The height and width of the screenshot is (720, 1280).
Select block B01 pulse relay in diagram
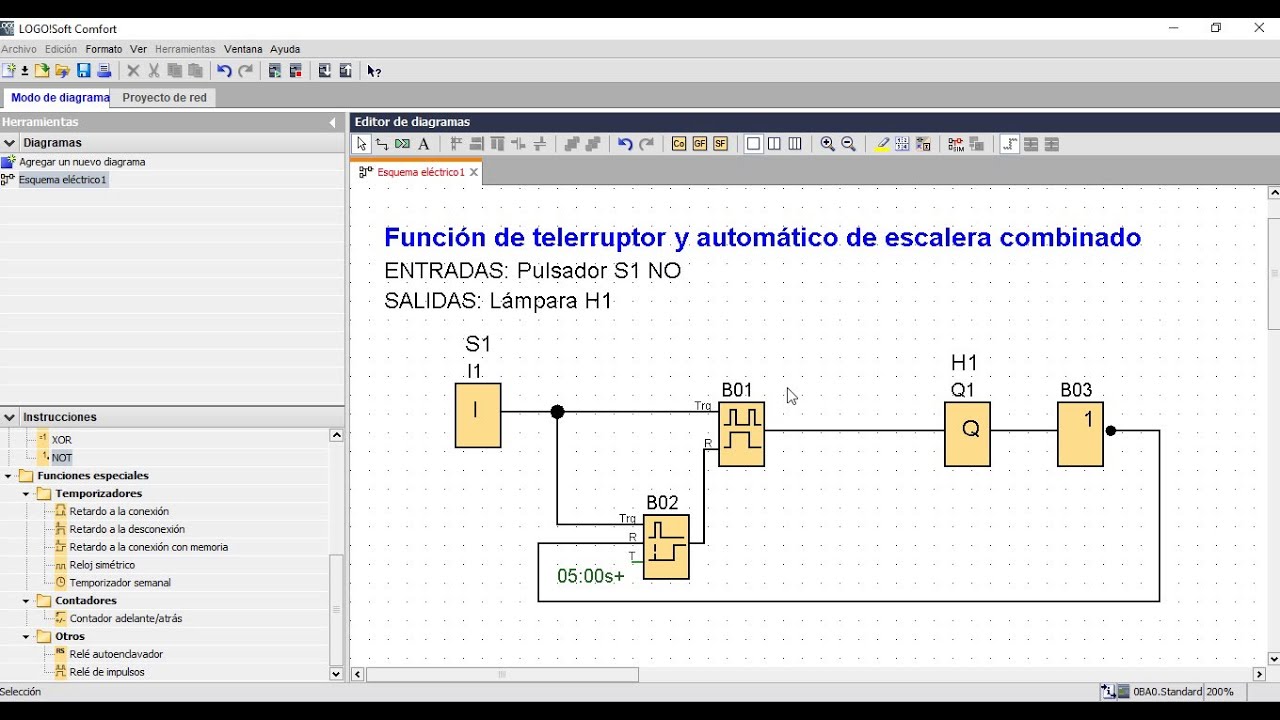[x=741, y=434]
